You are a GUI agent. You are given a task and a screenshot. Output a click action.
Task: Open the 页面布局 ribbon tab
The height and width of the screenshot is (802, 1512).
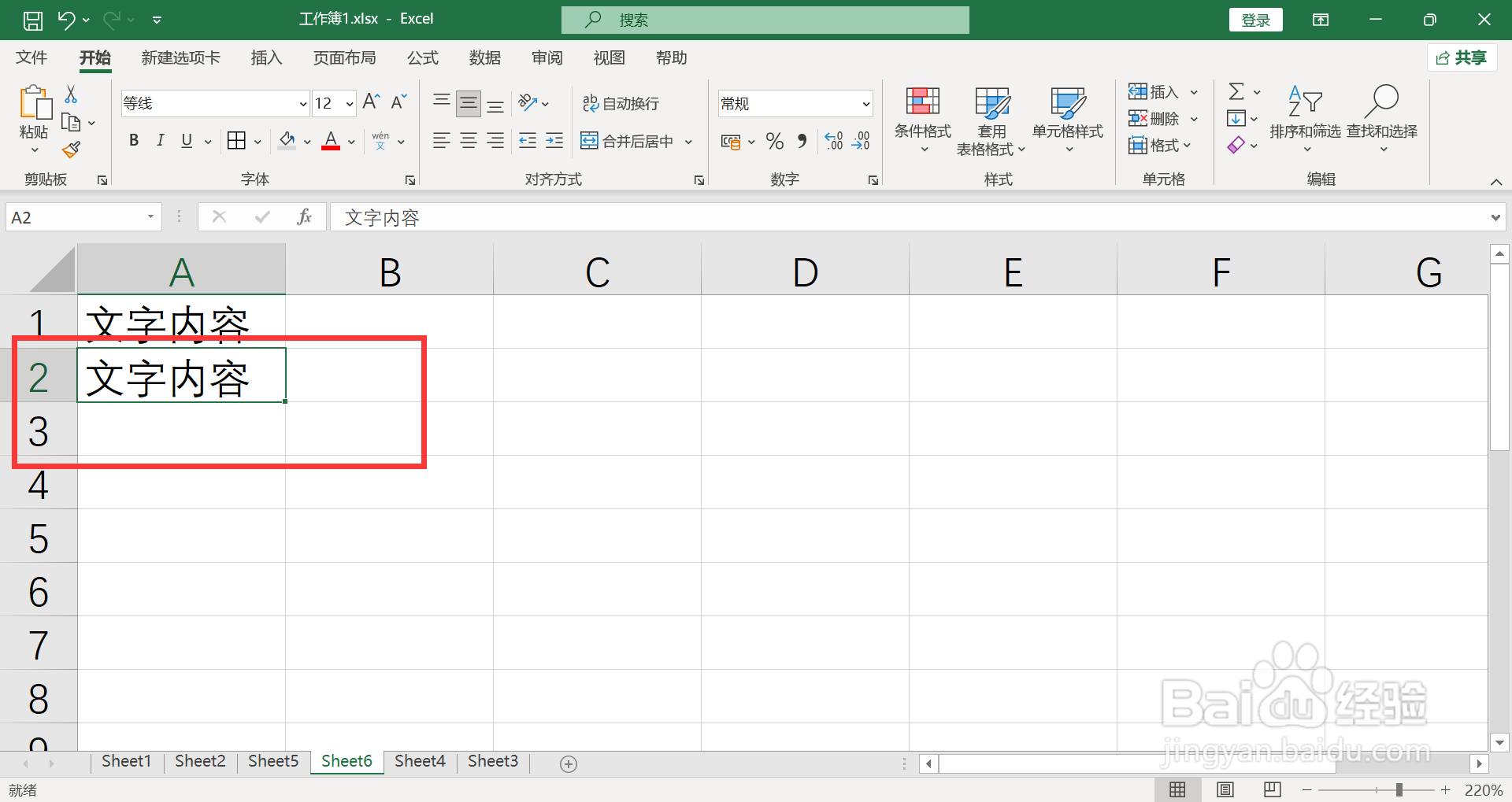(344, 57)
